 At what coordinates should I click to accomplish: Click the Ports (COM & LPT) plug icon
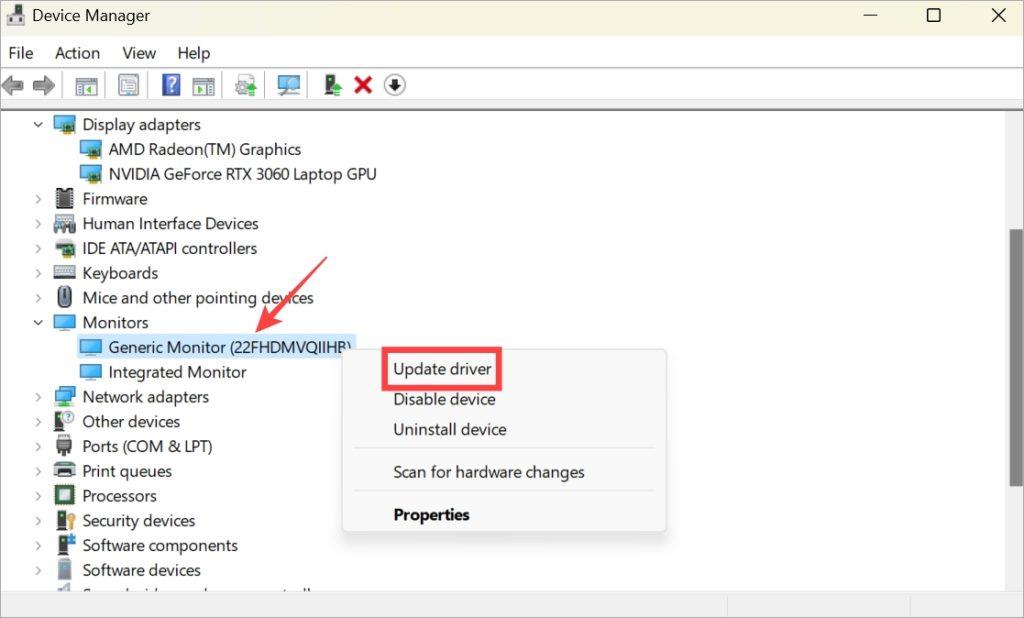[64, 446]
